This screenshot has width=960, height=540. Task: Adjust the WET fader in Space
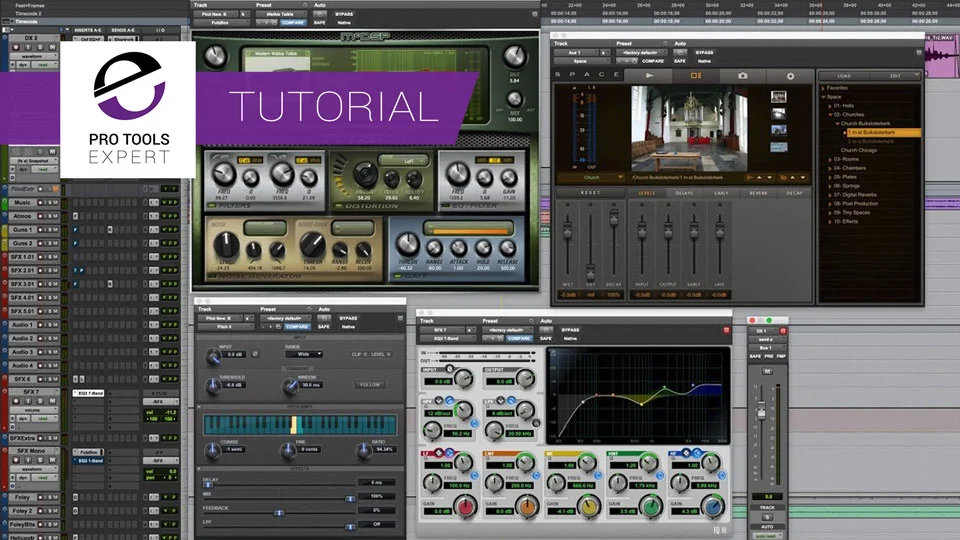568,230
